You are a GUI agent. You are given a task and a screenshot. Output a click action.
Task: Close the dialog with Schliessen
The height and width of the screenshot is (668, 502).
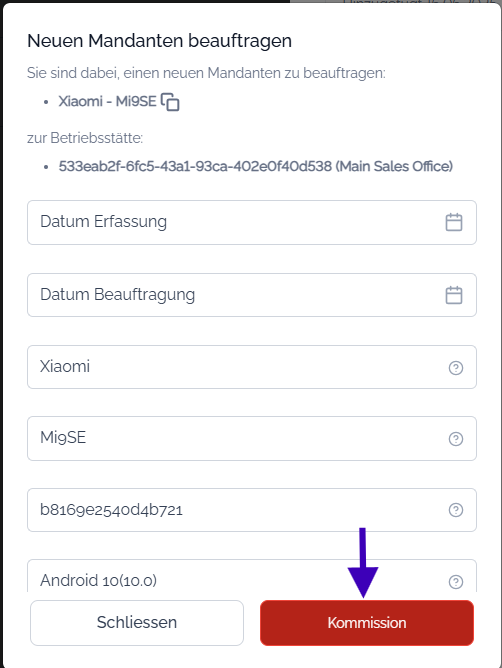(137, 623)
